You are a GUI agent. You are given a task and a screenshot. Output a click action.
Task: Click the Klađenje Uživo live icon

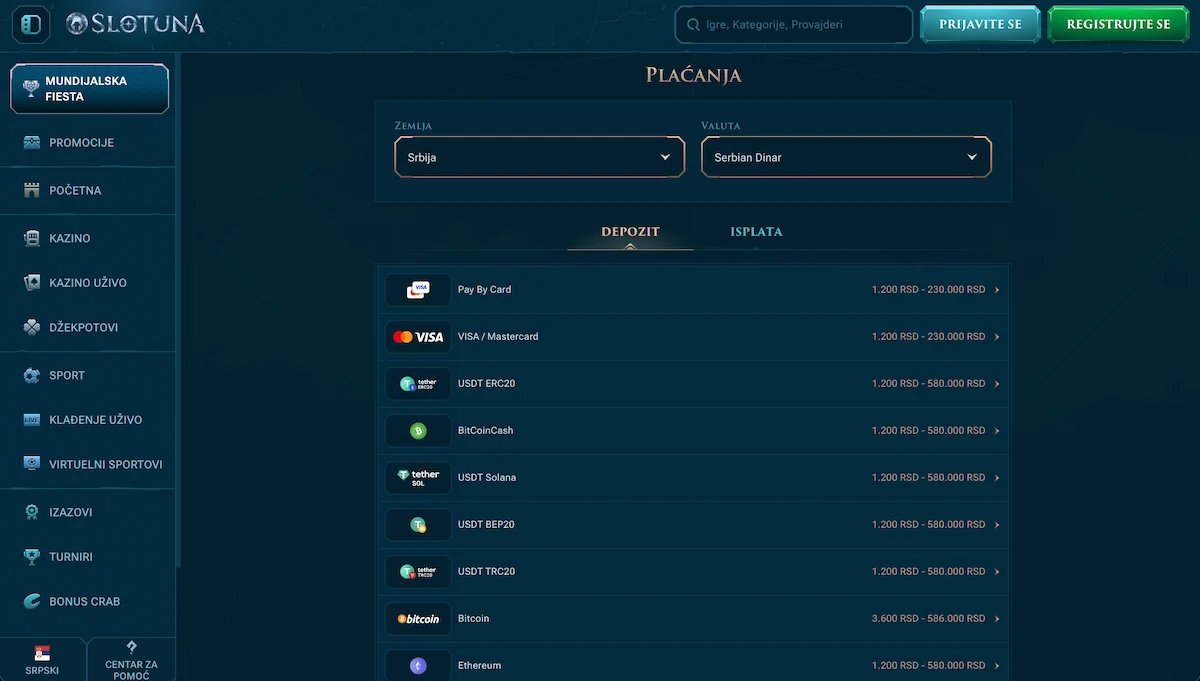click(x=31, y=420)
